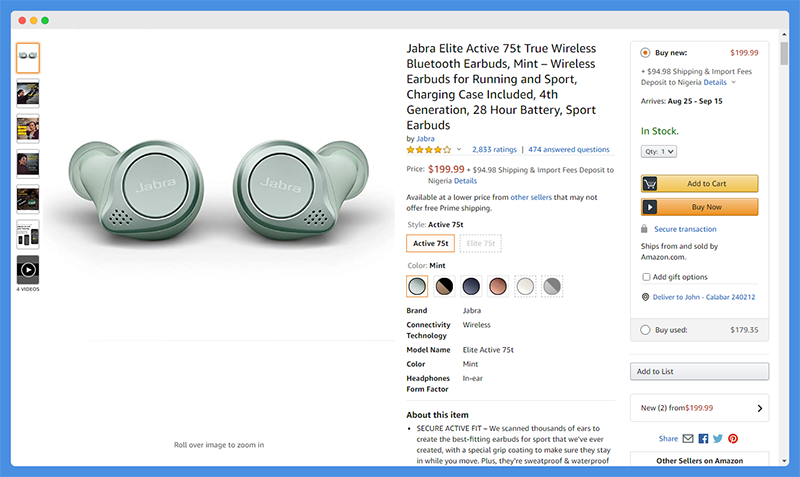Select the Buy new radio button
This screenshot has height=477, width=800.
[x=645, y=53]
